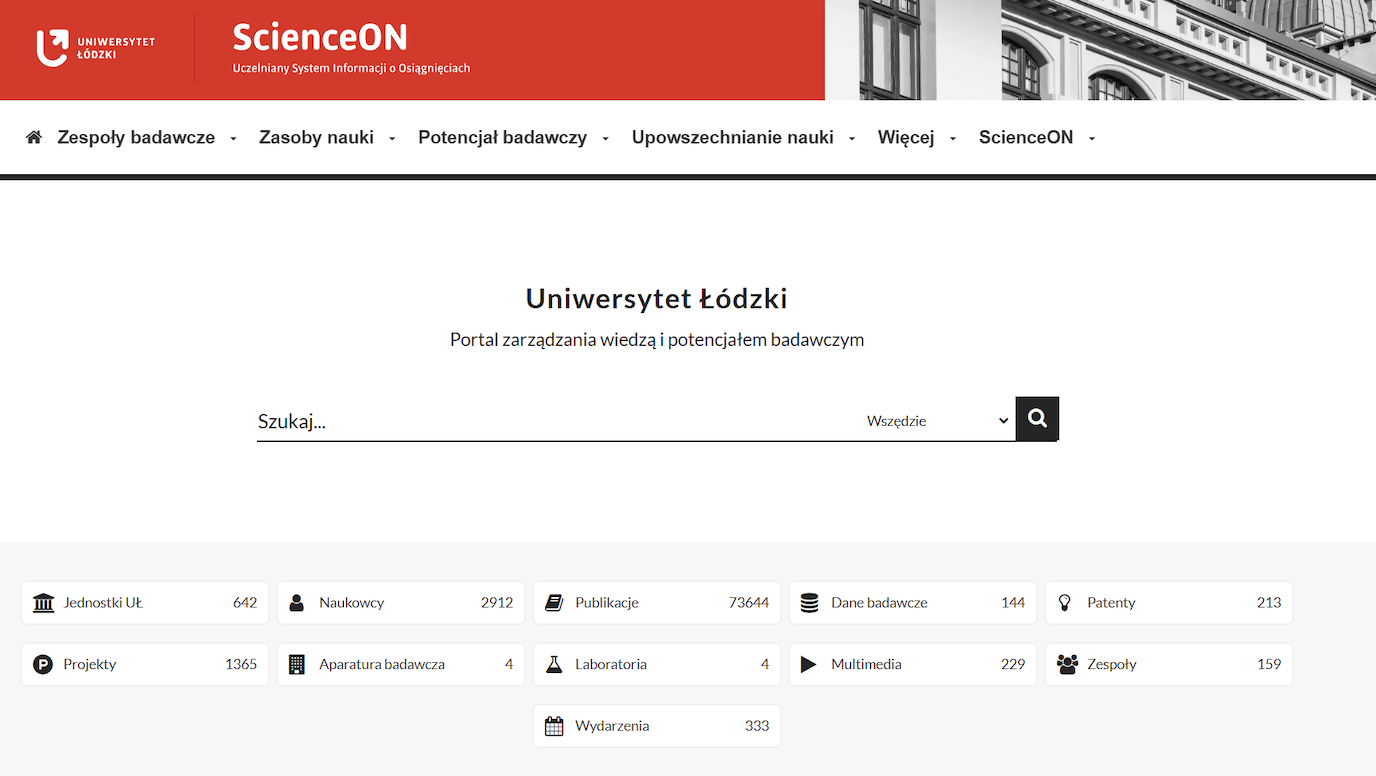Click the Uniwersytet Łódzki logo
The height and width of the screenshot is (776, 1376).
(x=96, y=47)
